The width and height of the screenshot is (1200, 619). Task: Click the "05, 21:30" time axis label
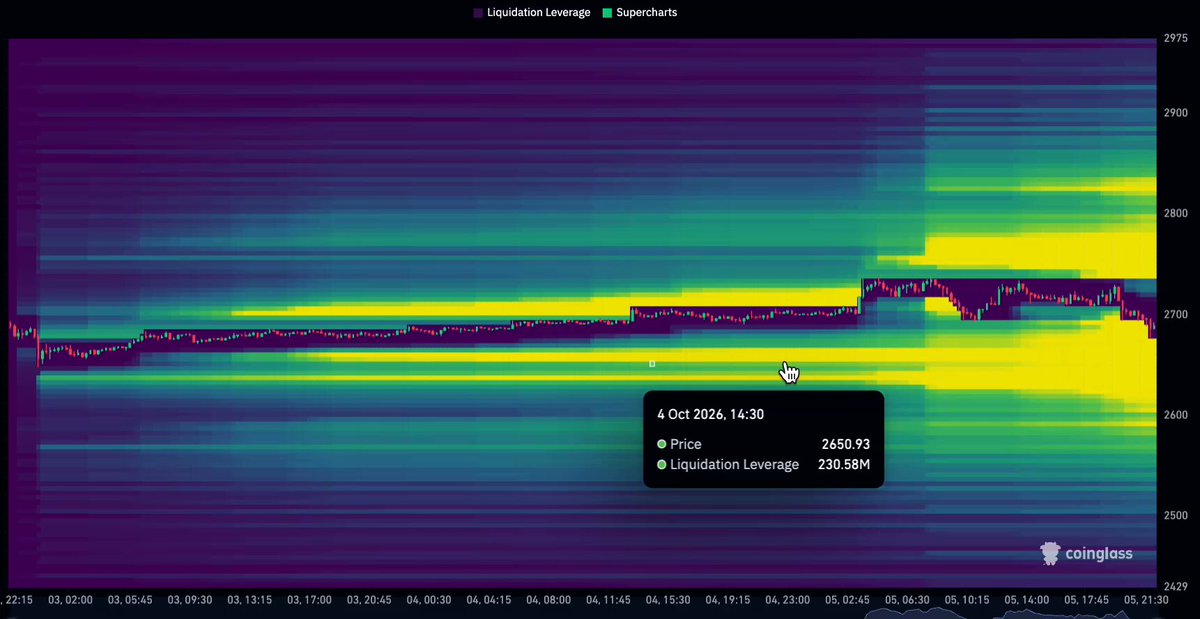(1146, 600)
